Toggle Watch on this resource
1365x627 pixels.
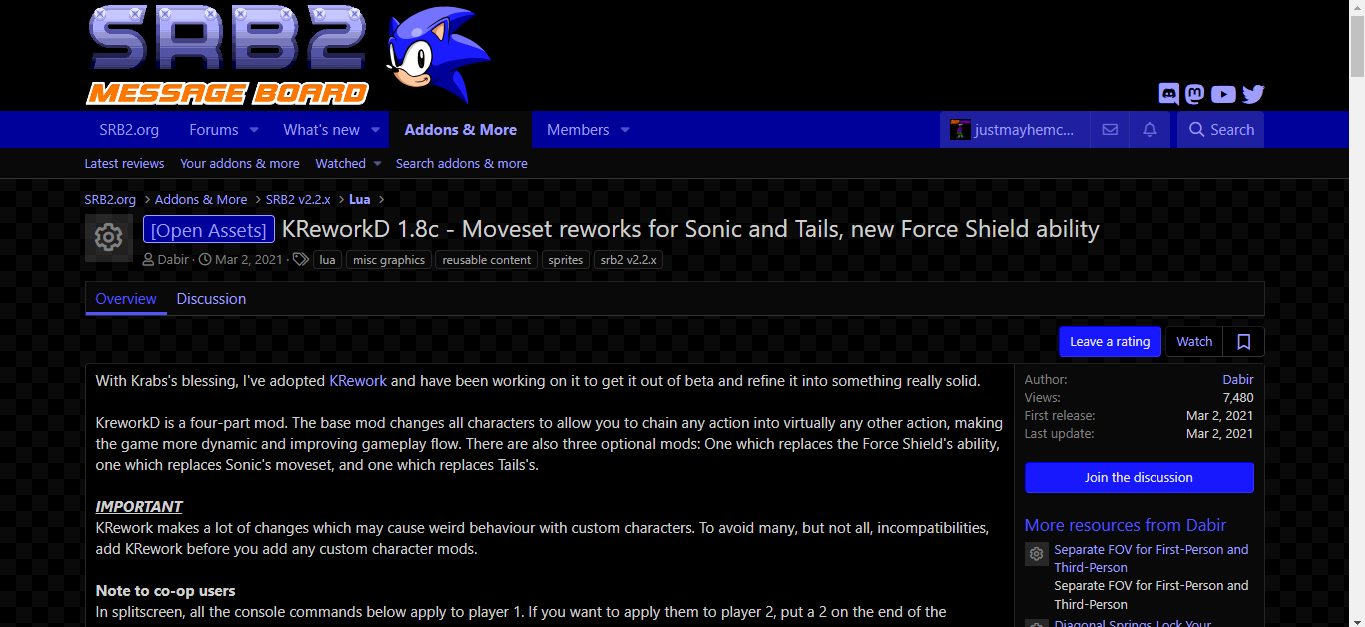[1194, 342]
